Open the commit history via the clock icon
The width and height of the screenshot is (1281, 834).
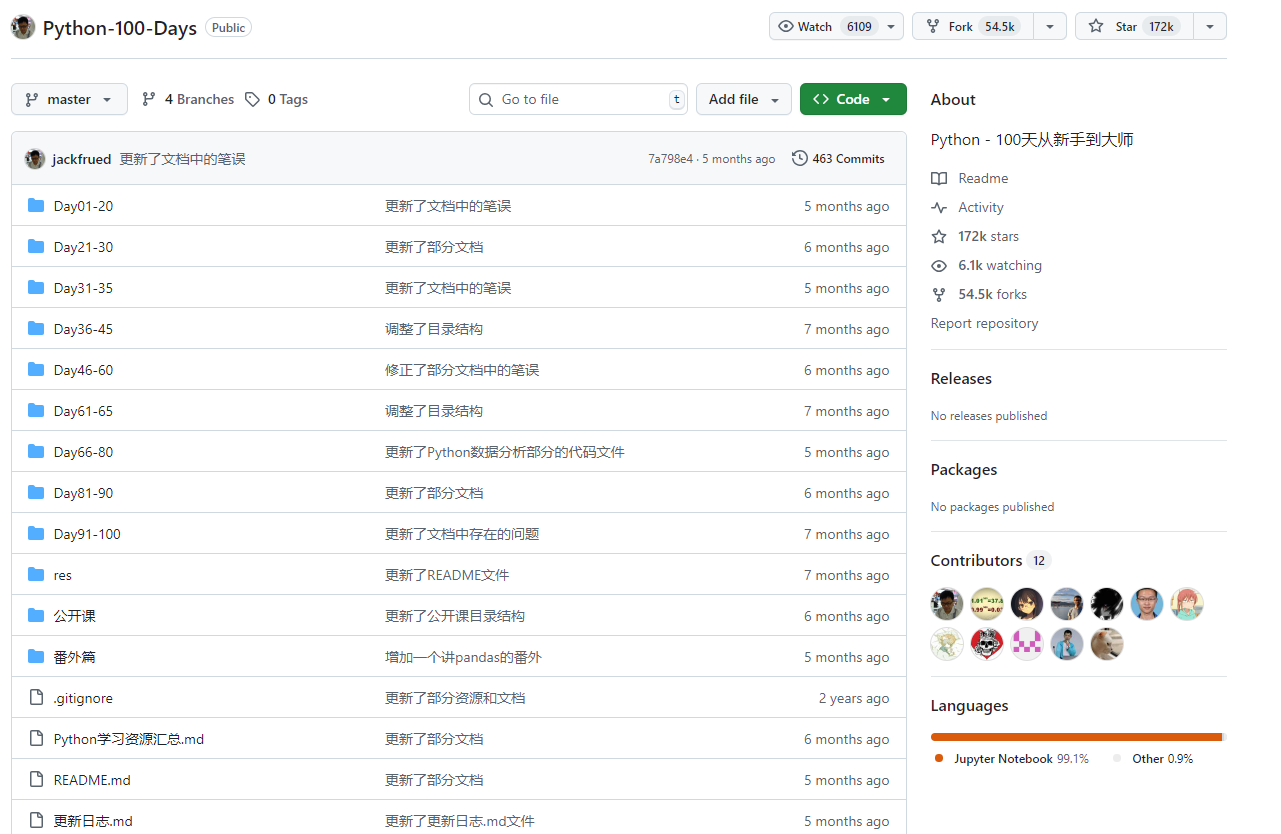[x=800, y=158]
